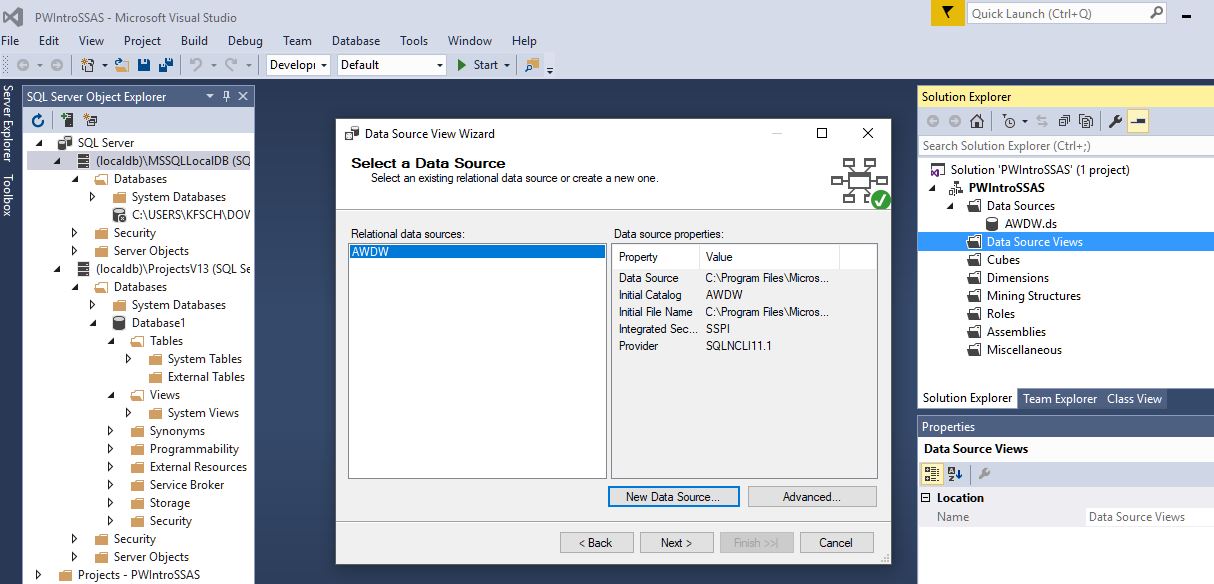
Task: Click the New Data Source button
Action: [673, 496]
